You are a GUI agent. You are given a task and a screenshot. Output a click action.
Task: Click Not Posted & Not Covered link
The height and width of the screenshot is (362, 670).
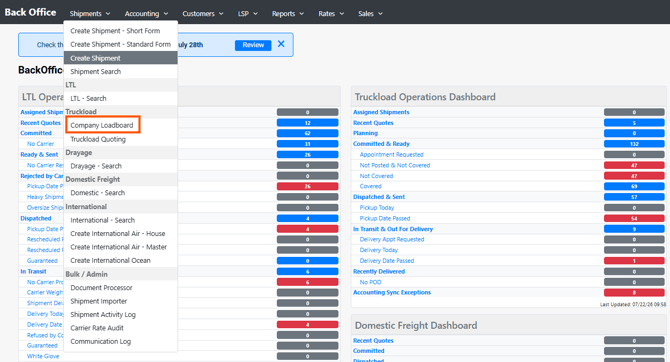[395, 165]
